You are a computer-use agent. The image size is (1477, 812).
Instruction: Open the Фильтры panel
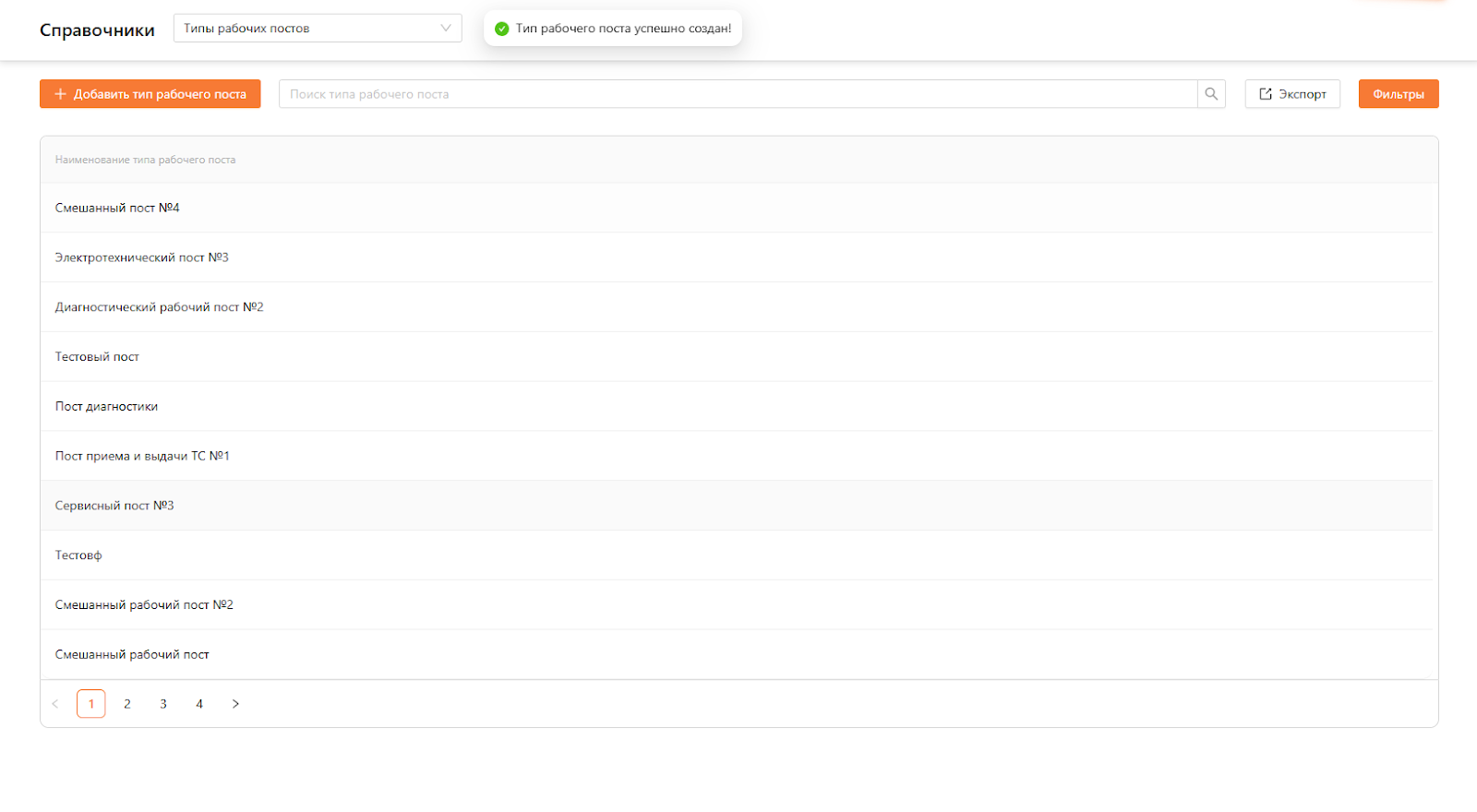pyautogui.click(x=1398, y=94)
